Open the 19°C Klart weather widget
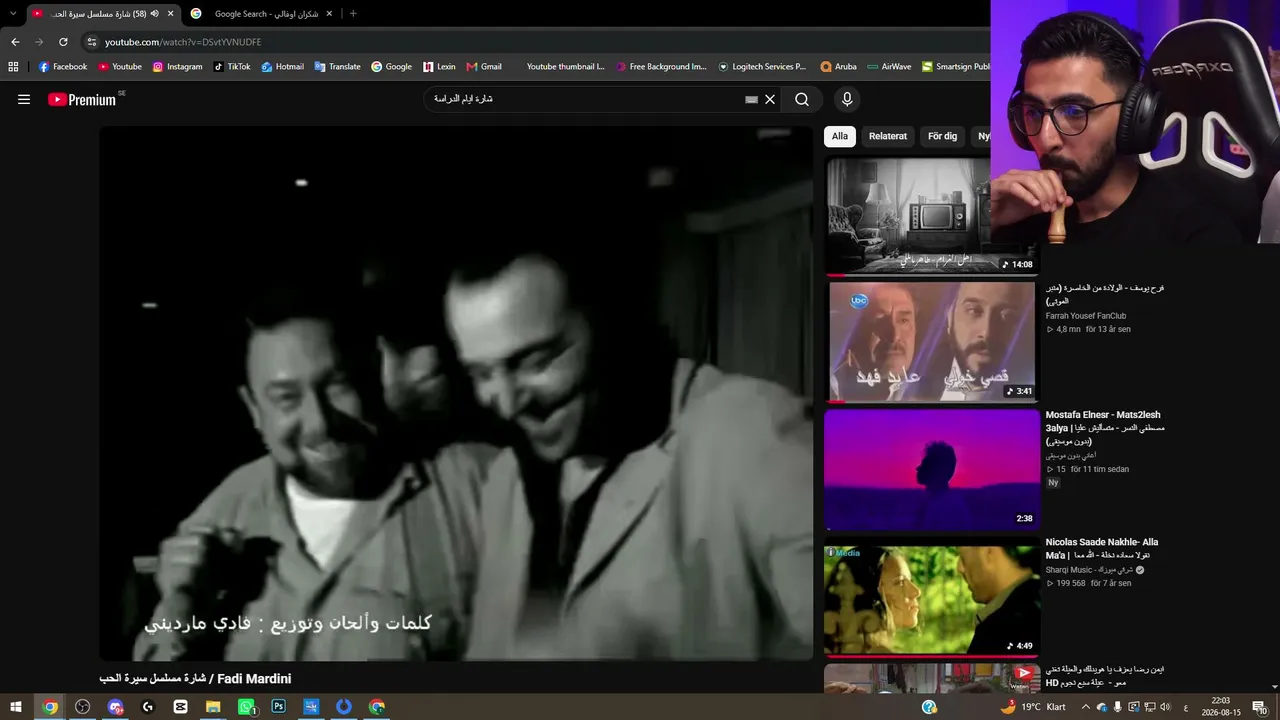1280x720 pixels. pos(1033,707)
